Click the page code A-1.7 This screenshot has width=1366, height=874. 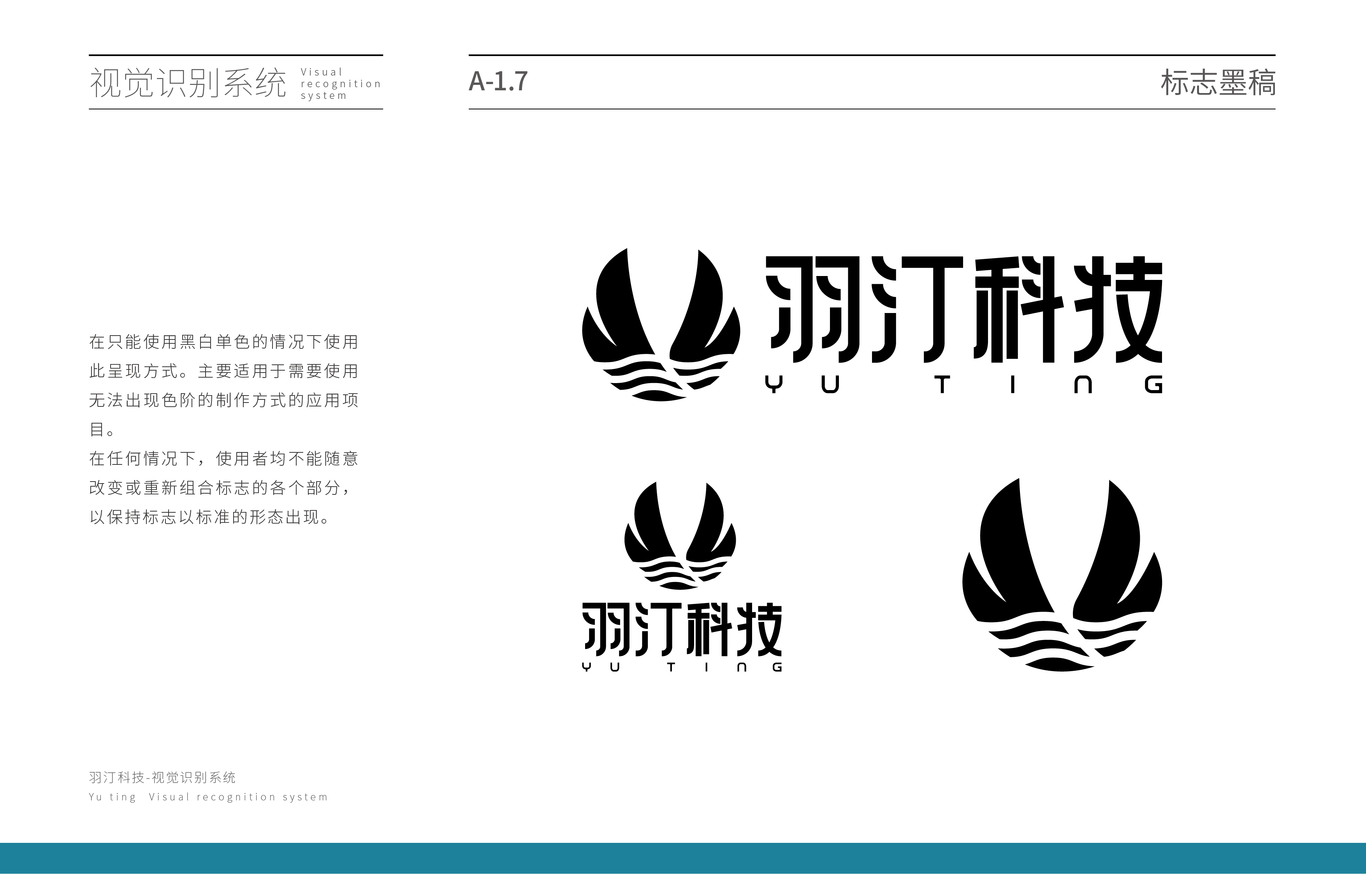click(x=498, y=82)
